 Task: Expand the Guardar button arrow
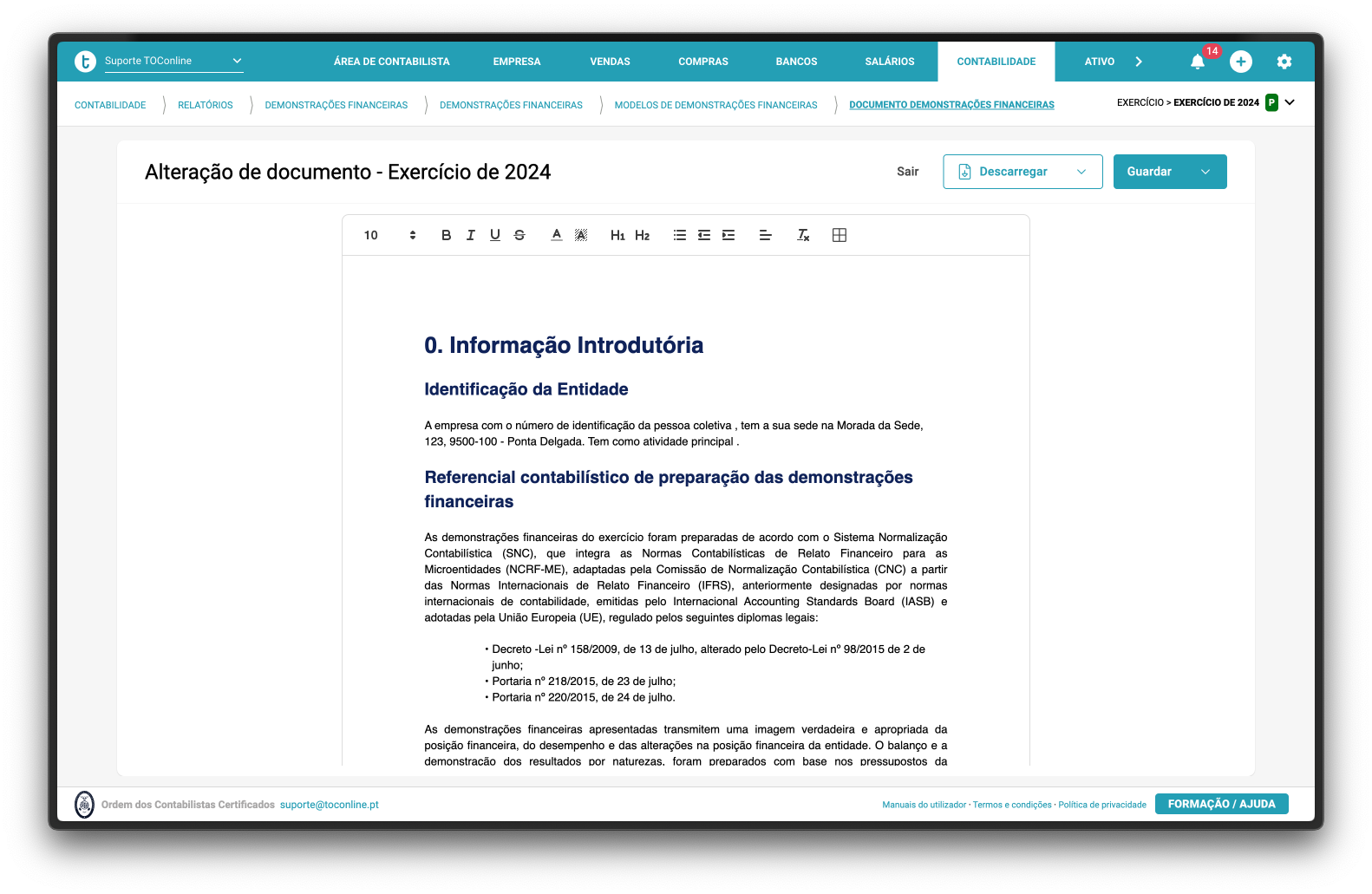[x=1205, y=172]
